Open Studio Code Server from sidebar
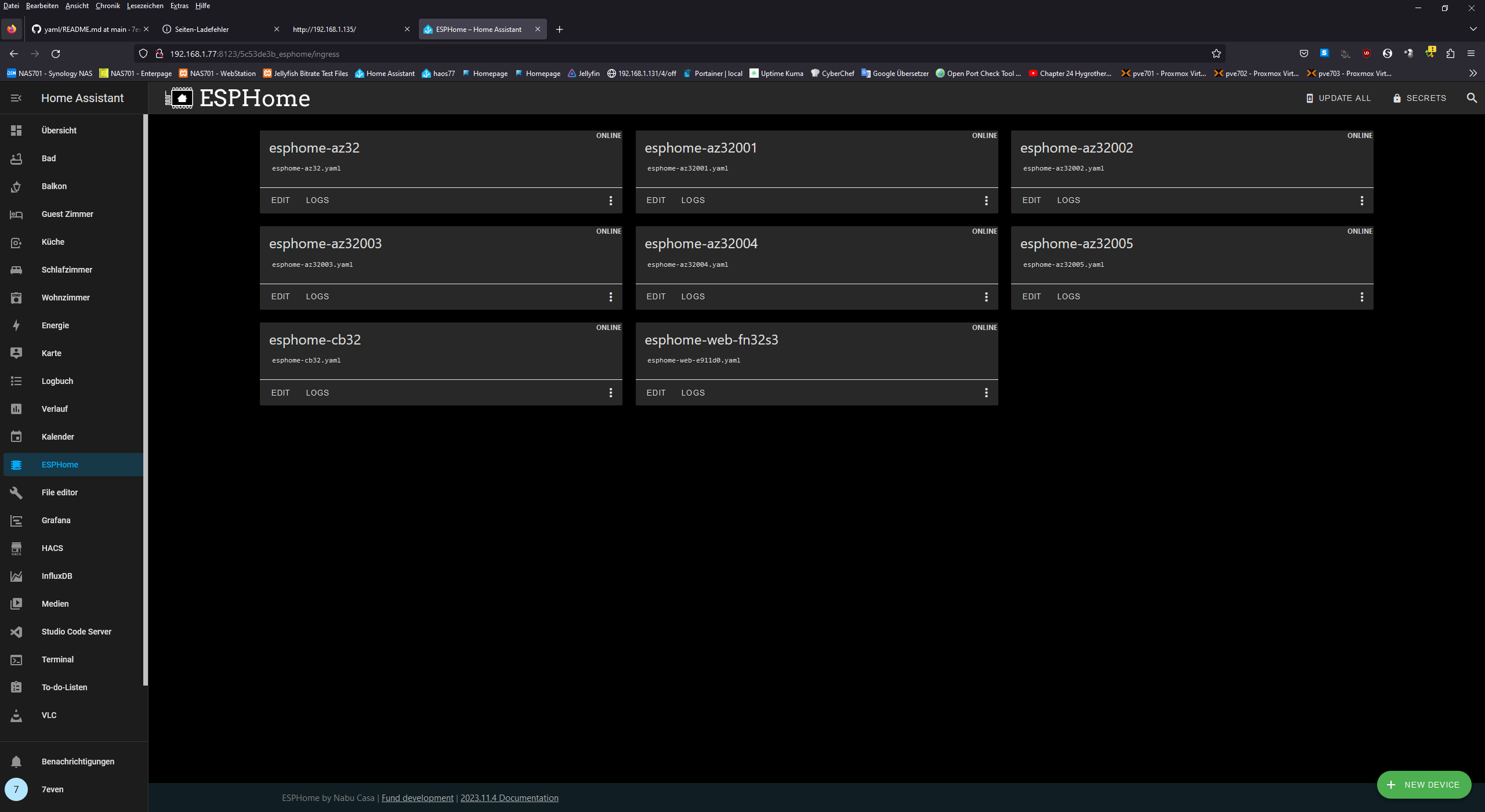The image size is (1485, 812). (x=76, y=632)
